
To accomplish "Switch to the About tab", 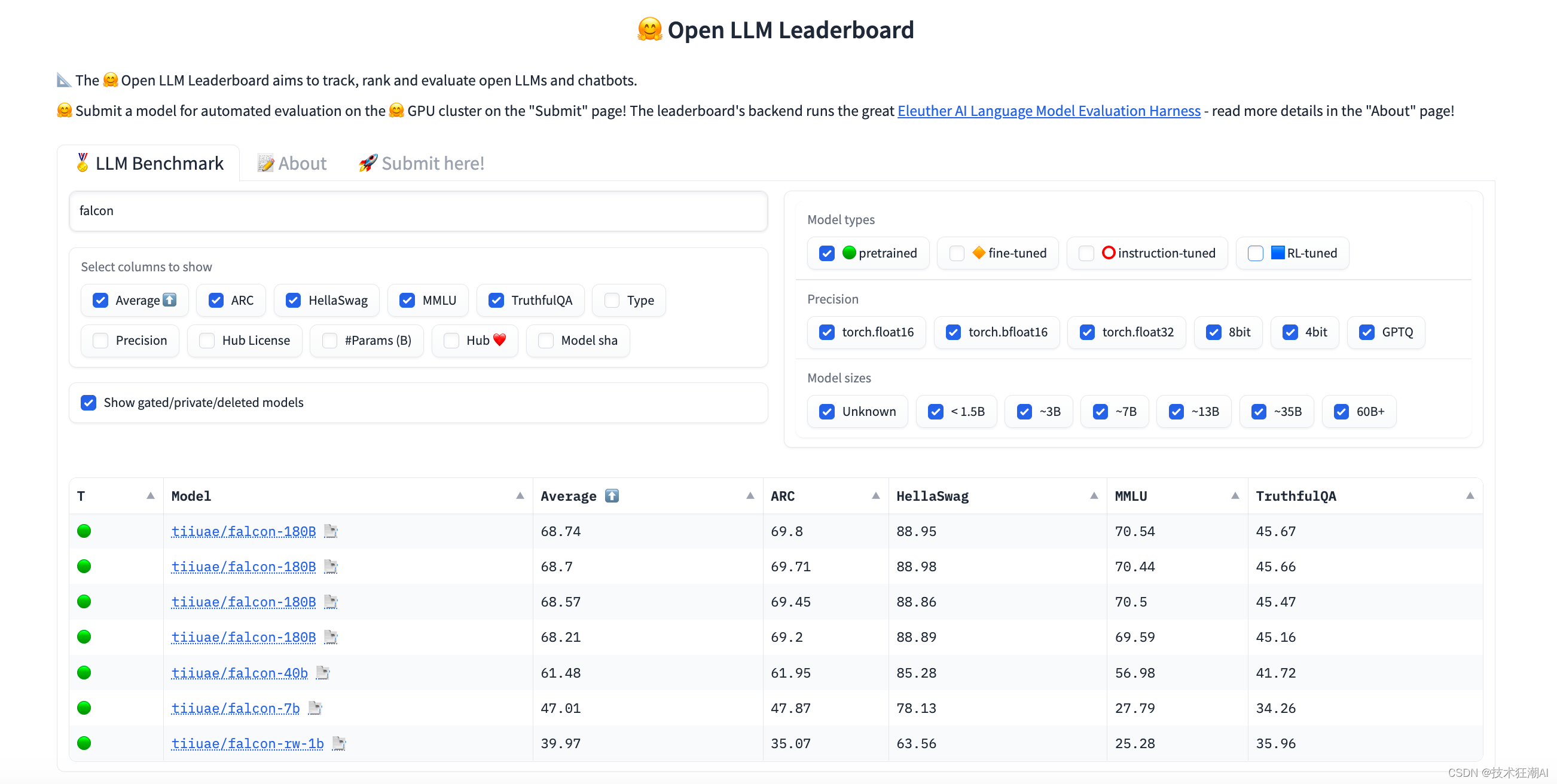I will (292, 163).
